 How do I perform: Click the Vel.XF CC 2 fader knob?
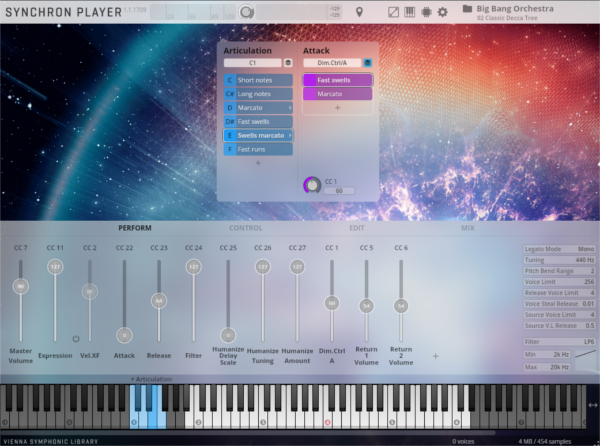pos(90,291)
